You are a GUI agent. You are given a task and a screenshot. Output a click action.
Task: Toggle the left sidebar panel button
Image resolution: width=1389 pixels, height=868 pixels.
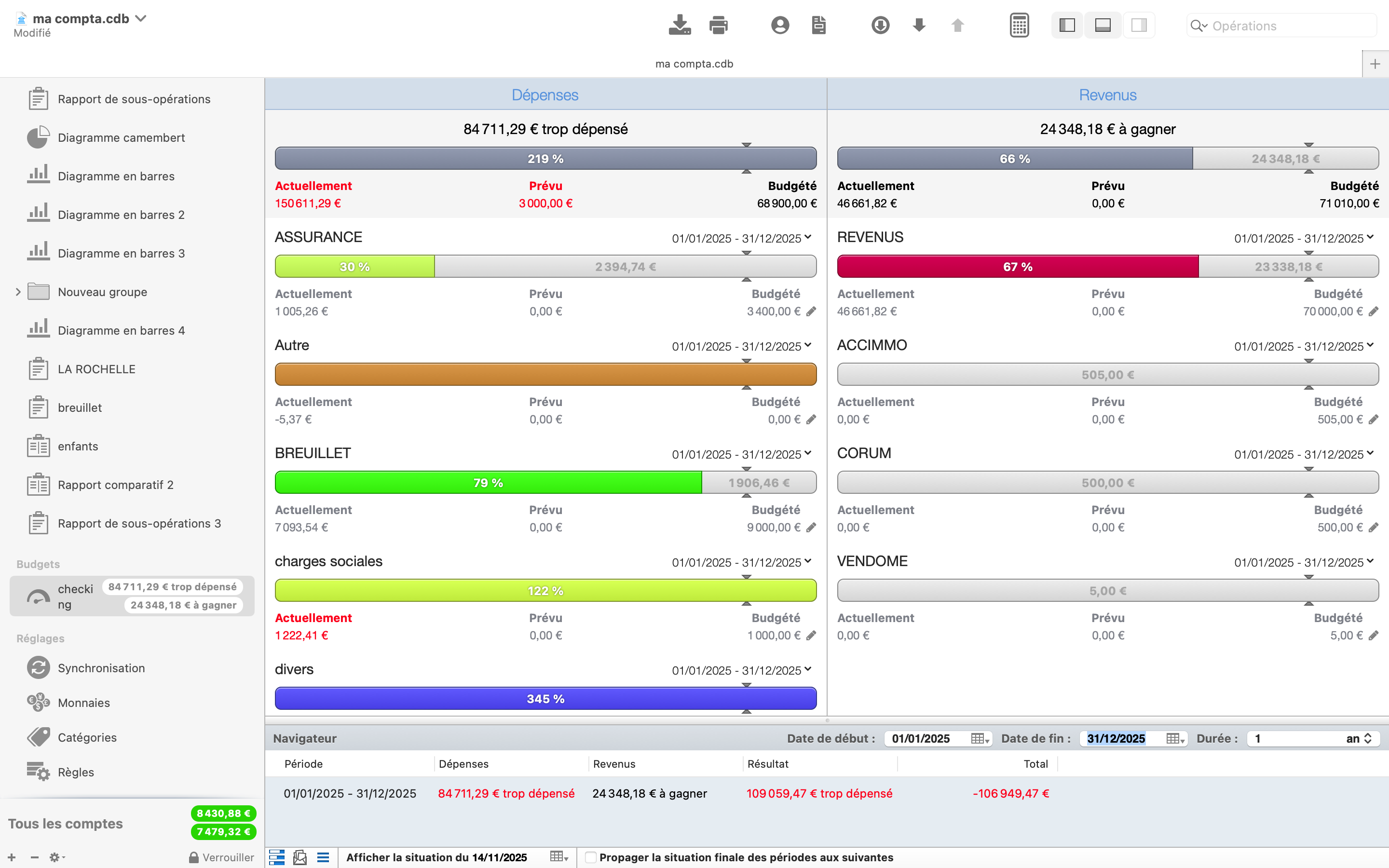(x=1067, y=25)
